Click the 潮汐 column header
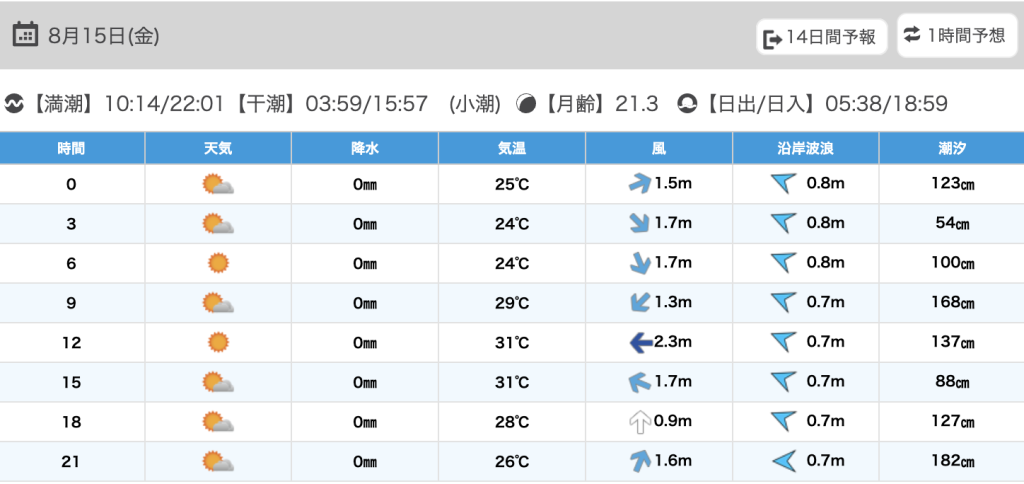The image size is (1024, 484). 952,148
